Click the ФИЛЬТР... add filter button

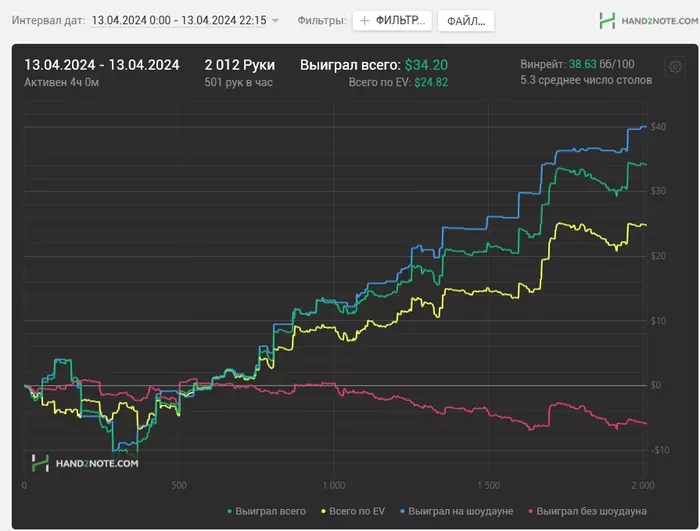392,21
